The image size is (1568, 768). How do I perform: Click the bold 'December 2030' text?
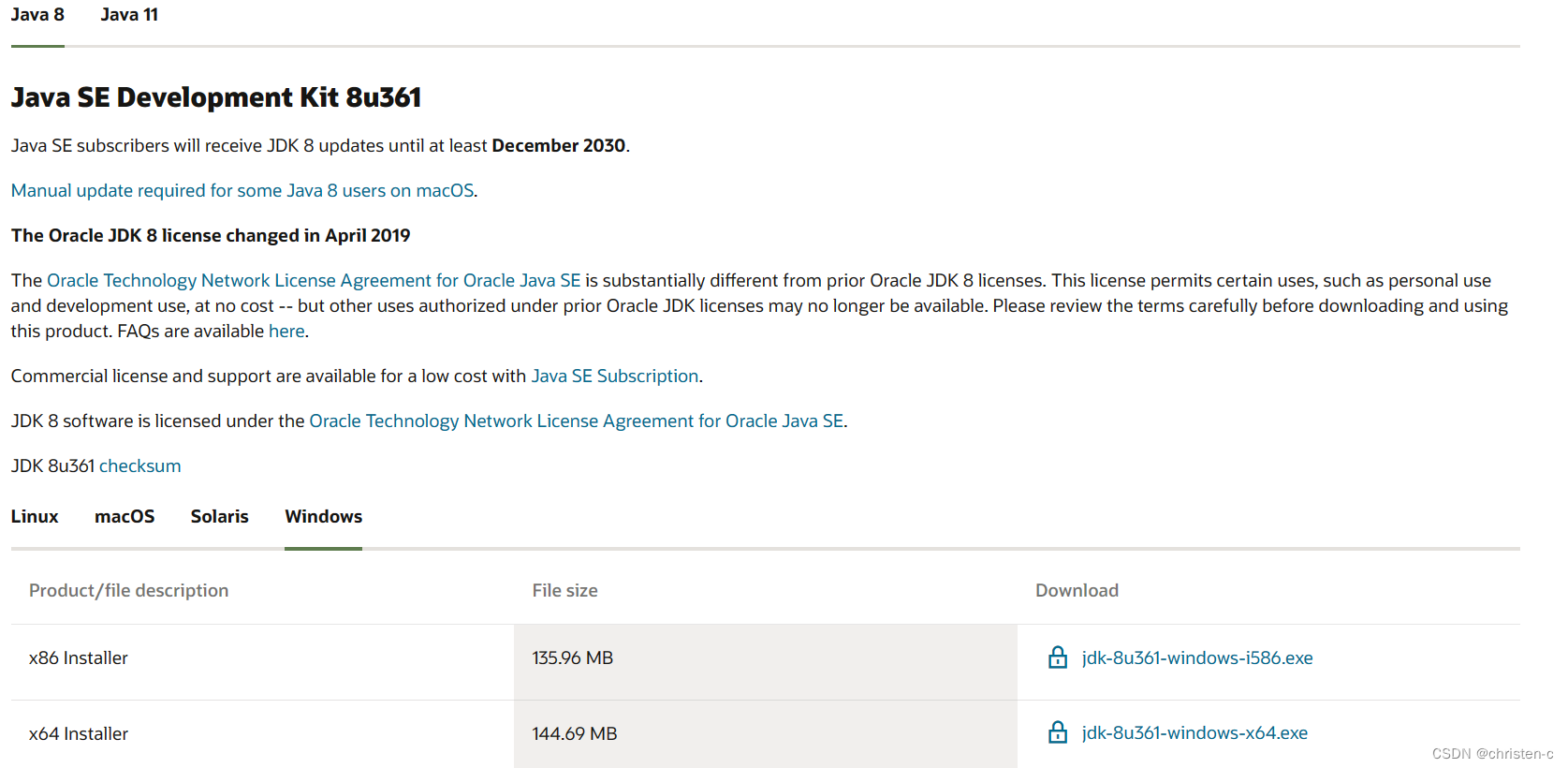559,146
